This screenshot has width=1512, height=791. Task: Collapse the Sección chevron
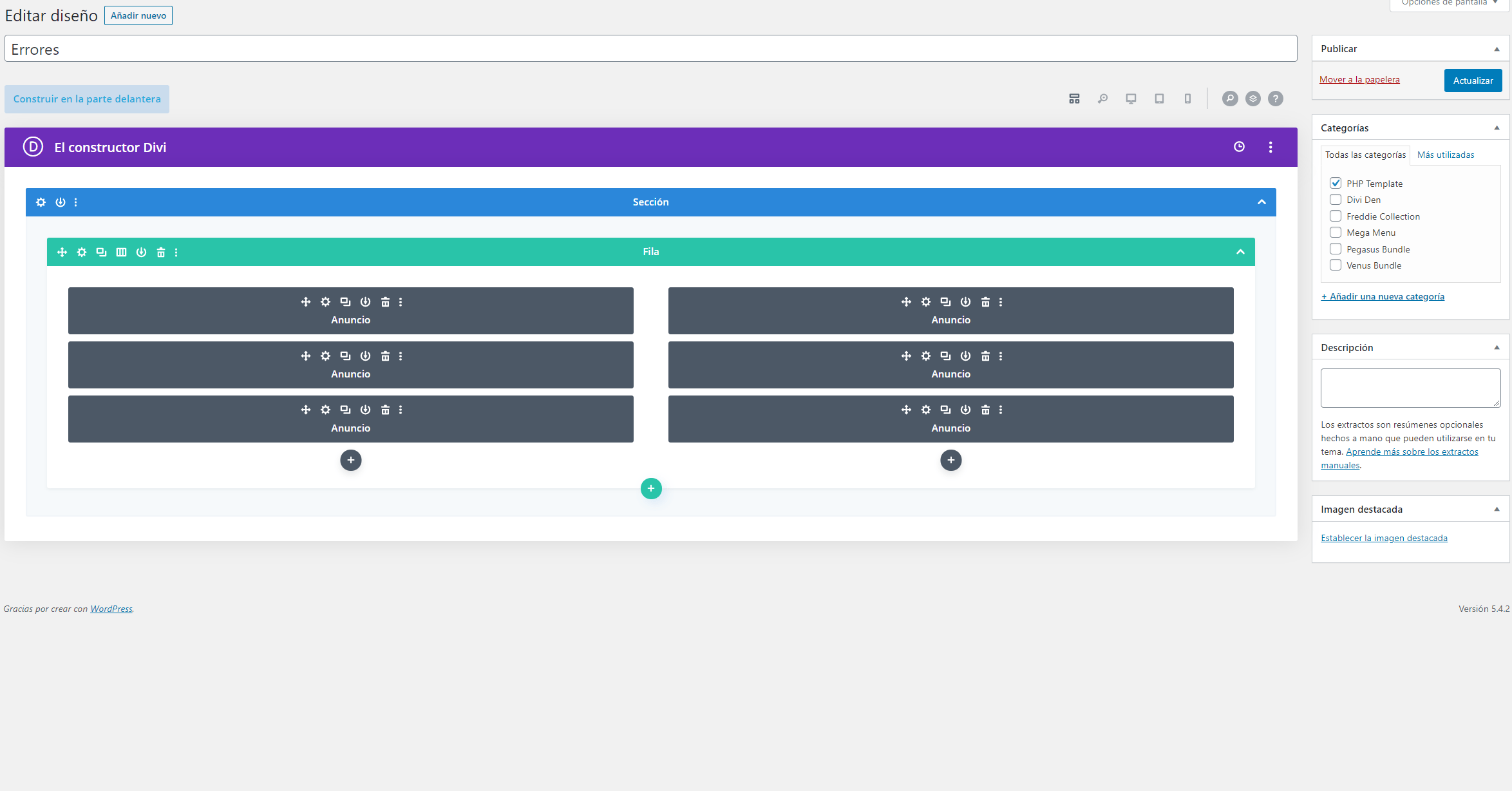pyautogui.click(x=1262, y=202)
